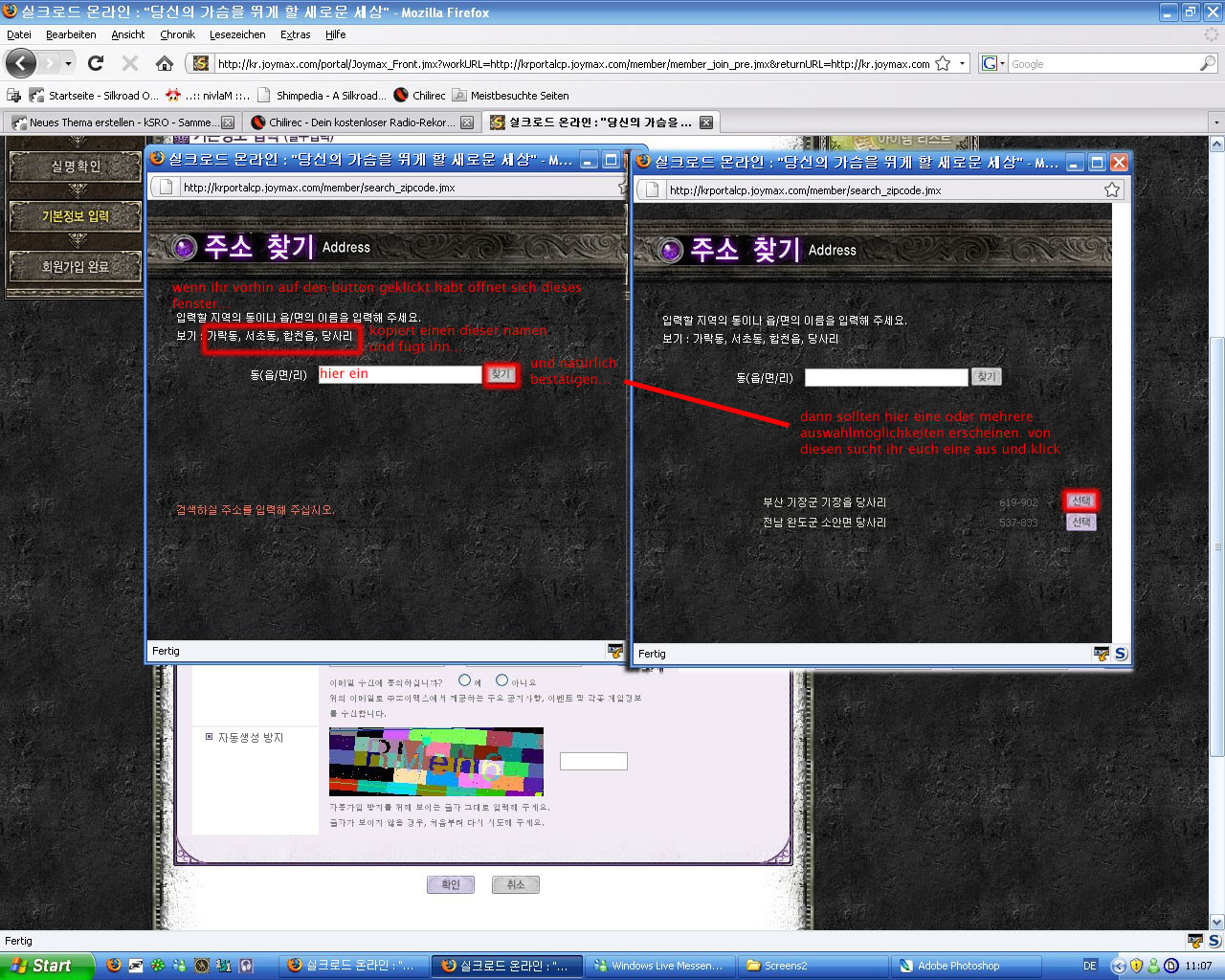Open the Lesezeichen menu

(x=237, y=34)
